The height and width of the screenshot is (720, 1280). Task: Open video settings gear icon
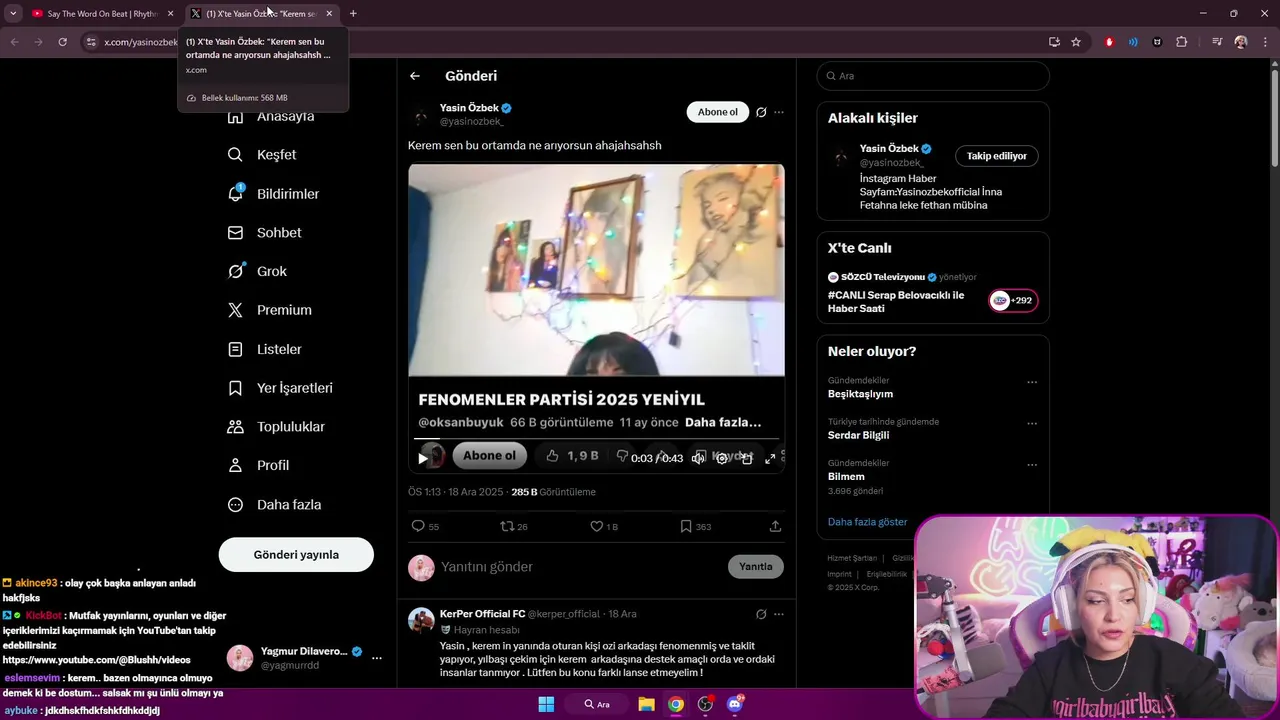pyautogui.click(x=721, y=458)
